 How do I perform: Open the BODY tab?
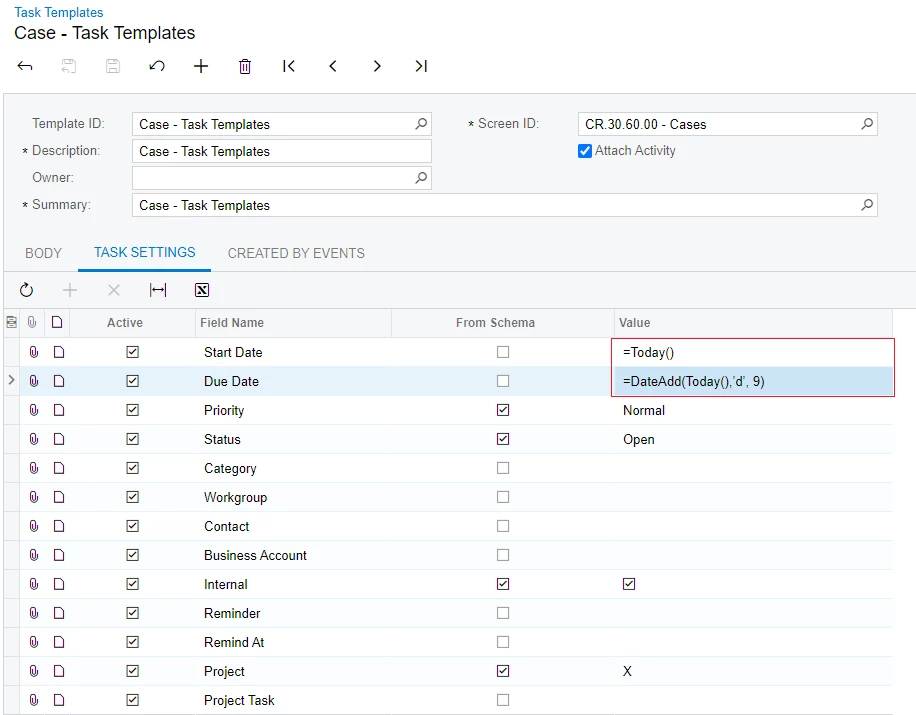(43, 253)
